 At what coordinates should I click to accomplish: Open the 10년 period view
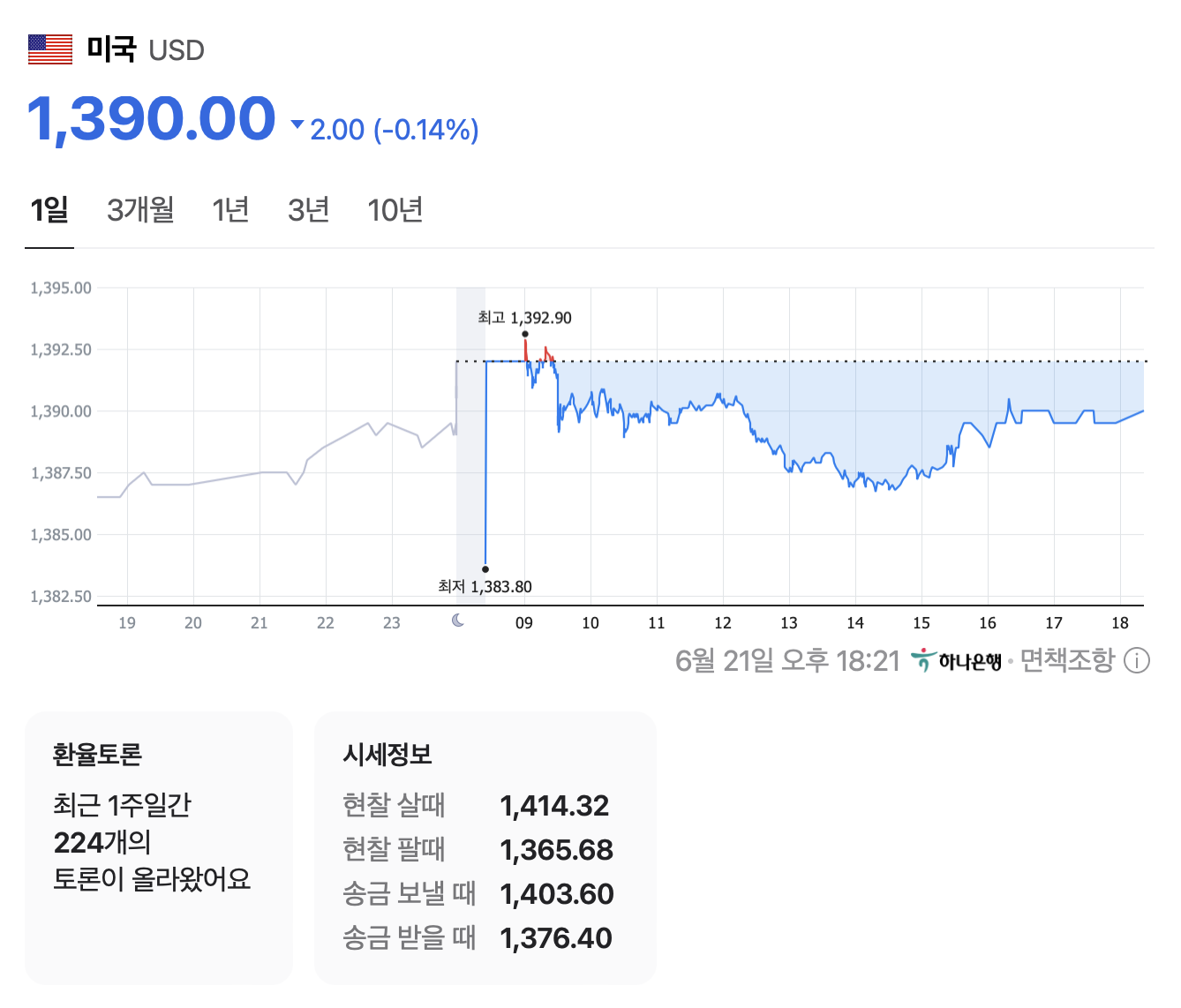(395, 210)
